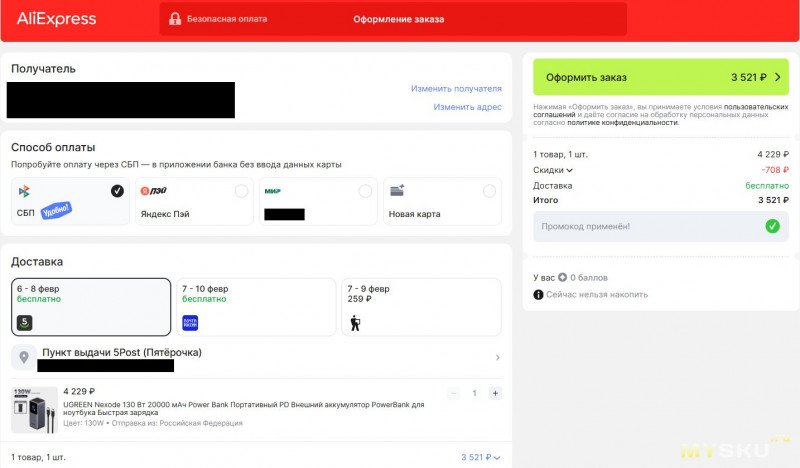Screen dimensions: 800x468
Task: Click the SBP payment logo icon
Action: [x=24, y=191]
